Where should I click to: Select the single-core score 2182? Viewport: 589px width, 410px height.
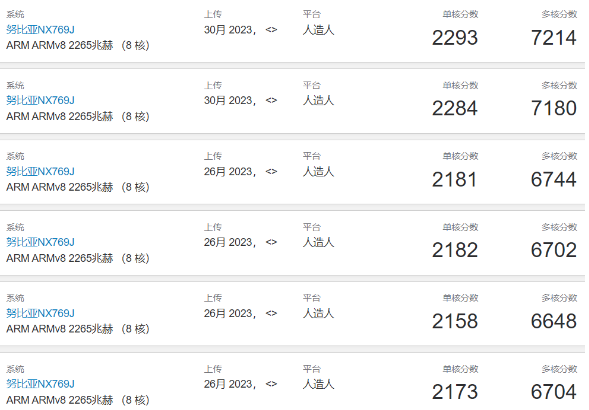[455, 250]
